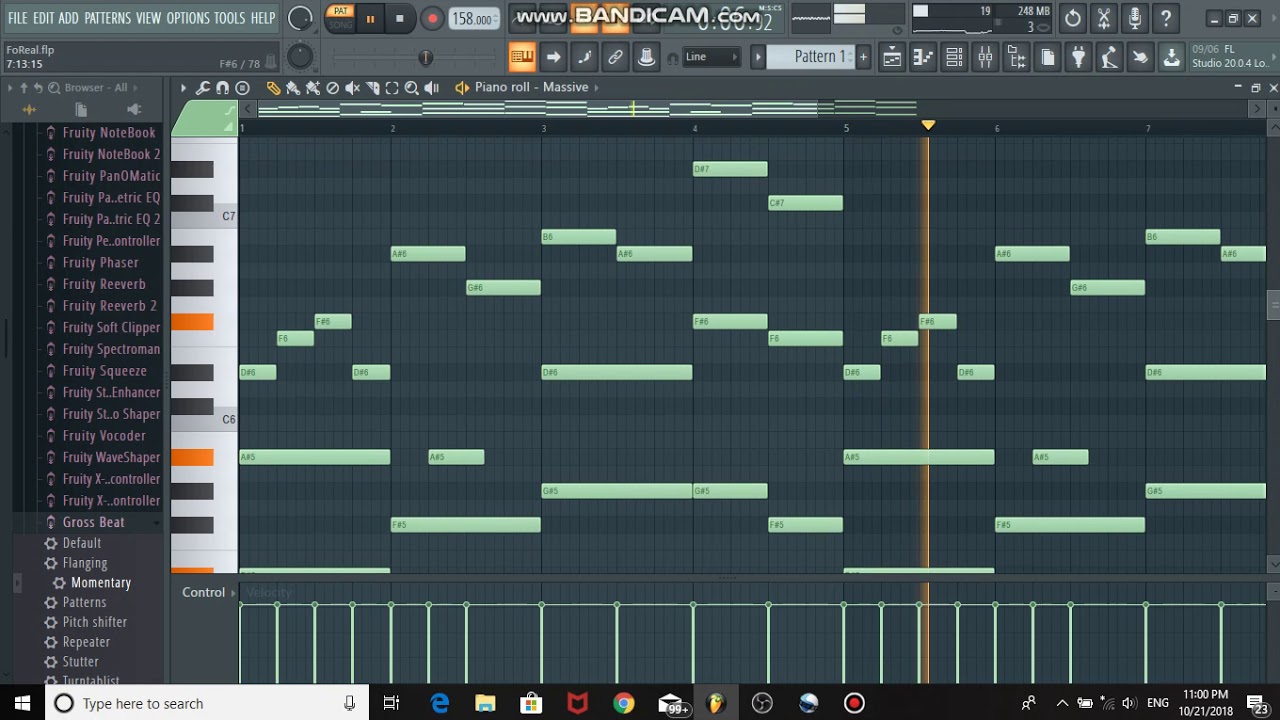Select the Mute tool in piano roll

352,88
